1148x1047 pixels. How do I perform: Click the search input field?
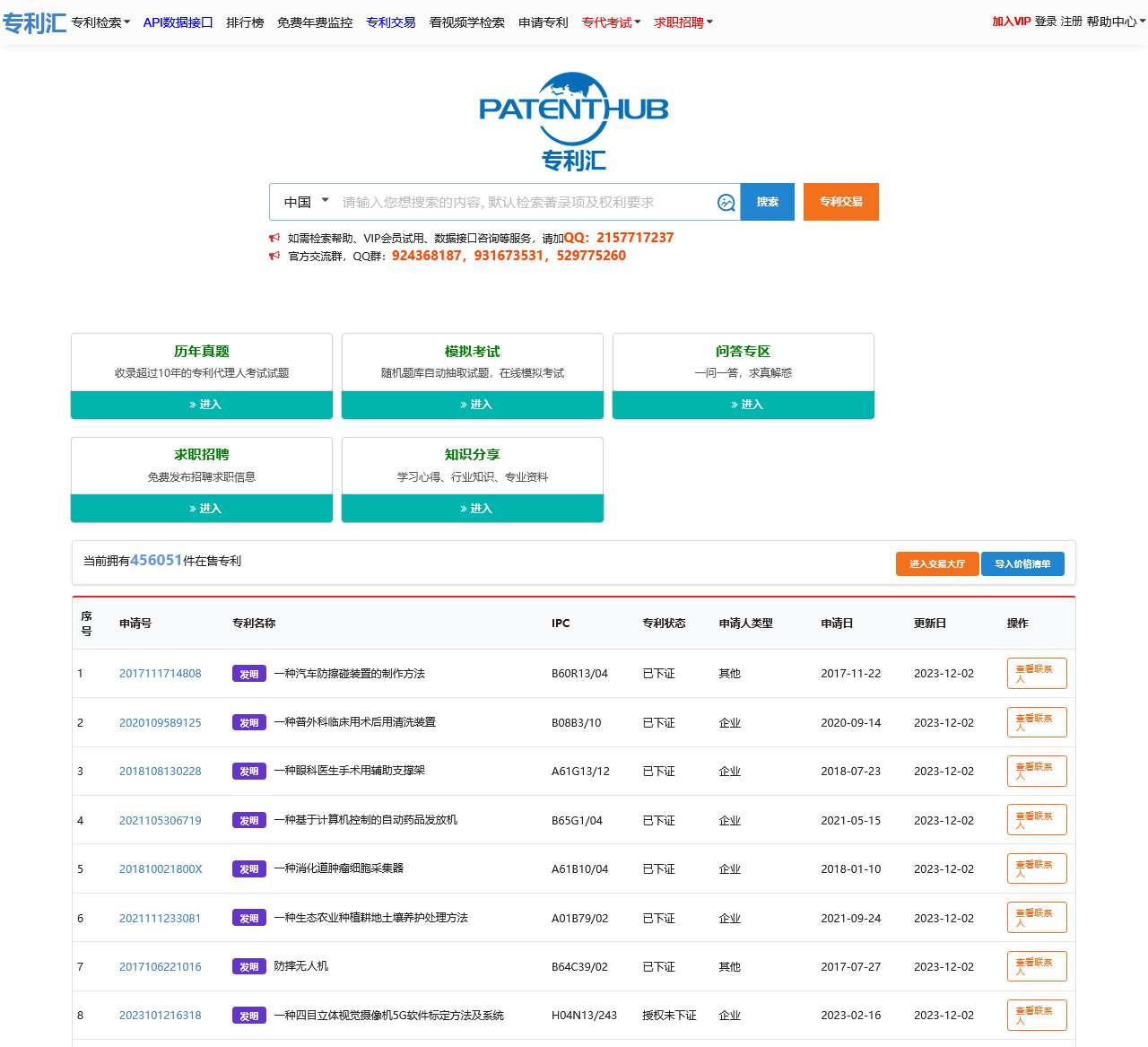click(525, 203)
